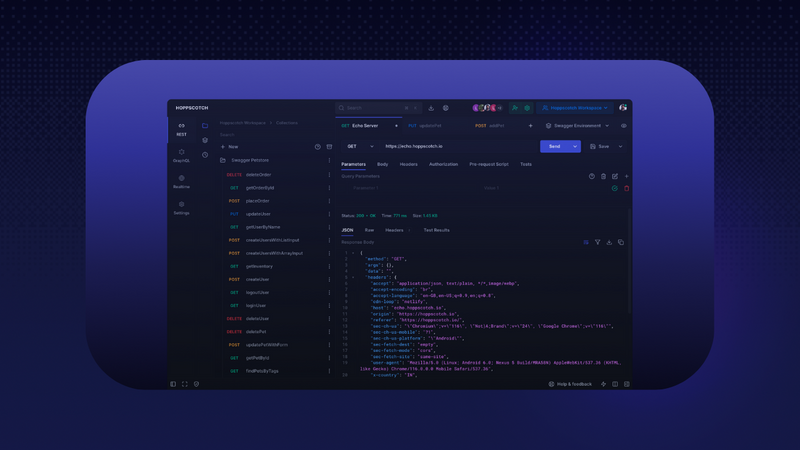Toggle right panel icon in footer
Image resolution: width=800 pixels, height=450 pixels.
627,384
